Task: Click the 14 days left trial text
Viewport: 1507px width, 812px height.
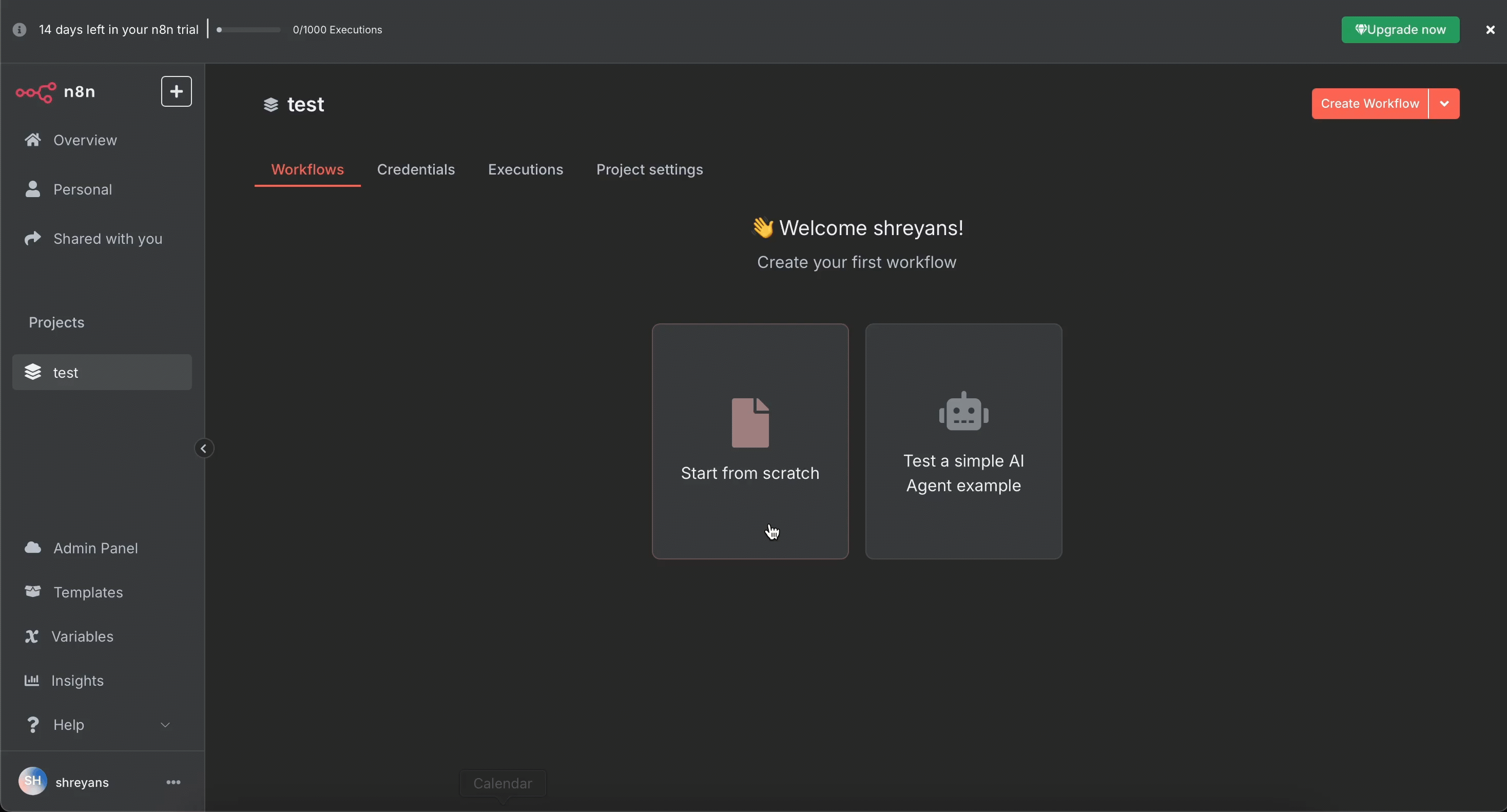Action: pyautogui.click(x=119, y=30)
